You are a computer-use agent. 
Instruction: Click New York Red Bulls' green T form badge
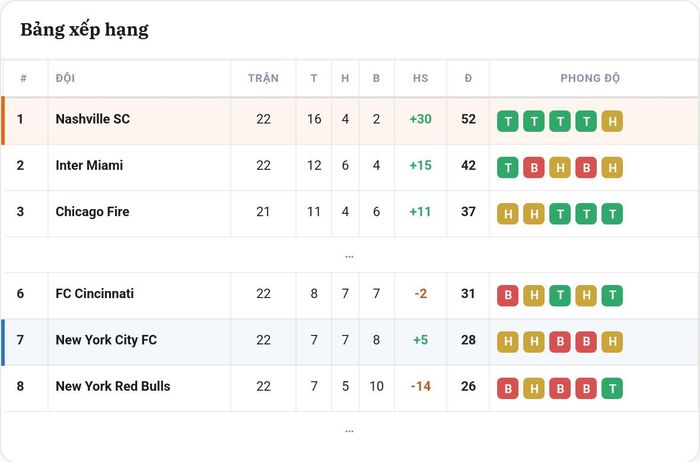click(612, 388)
